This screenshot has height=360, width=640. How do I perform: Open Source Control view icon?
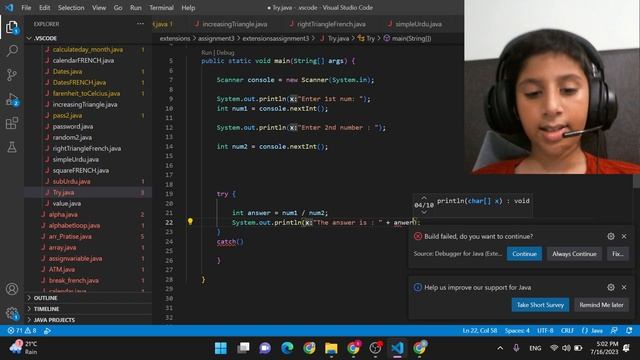pos(12,75)
